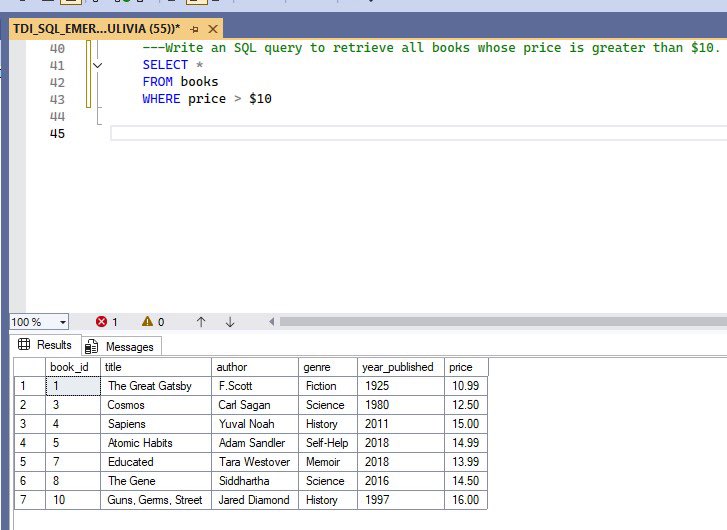Place cursor on empty line 45
Viewport: 727px width, 530px height.
click(400, 133)
